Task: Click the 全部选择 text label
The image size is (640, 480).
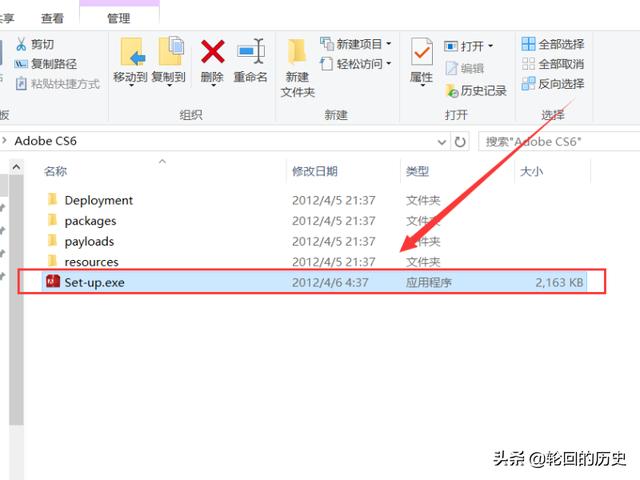Action: pos(561,44)
